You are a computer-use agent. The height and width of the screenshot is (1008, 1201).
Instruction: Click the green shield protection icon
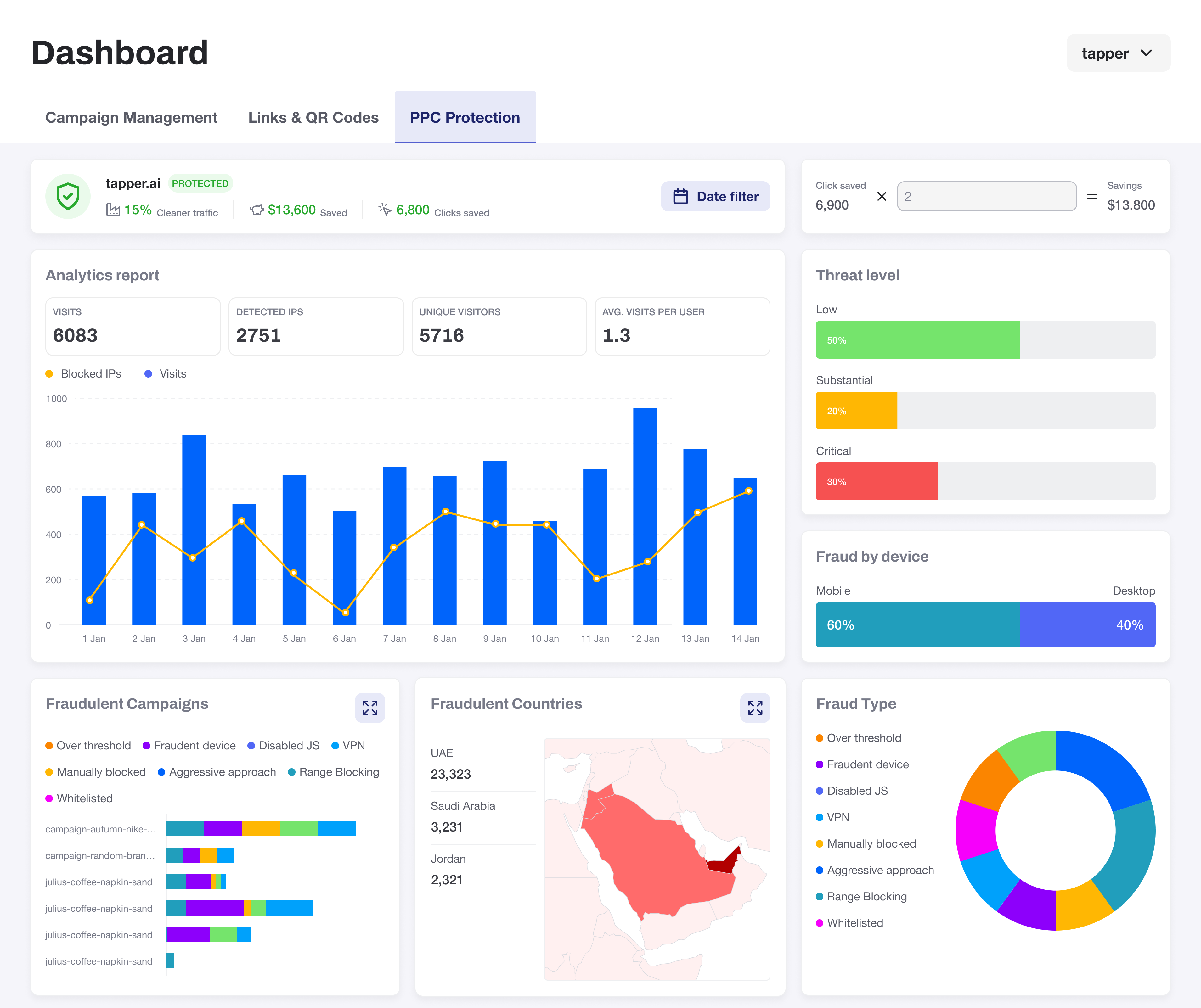(67, 196)
